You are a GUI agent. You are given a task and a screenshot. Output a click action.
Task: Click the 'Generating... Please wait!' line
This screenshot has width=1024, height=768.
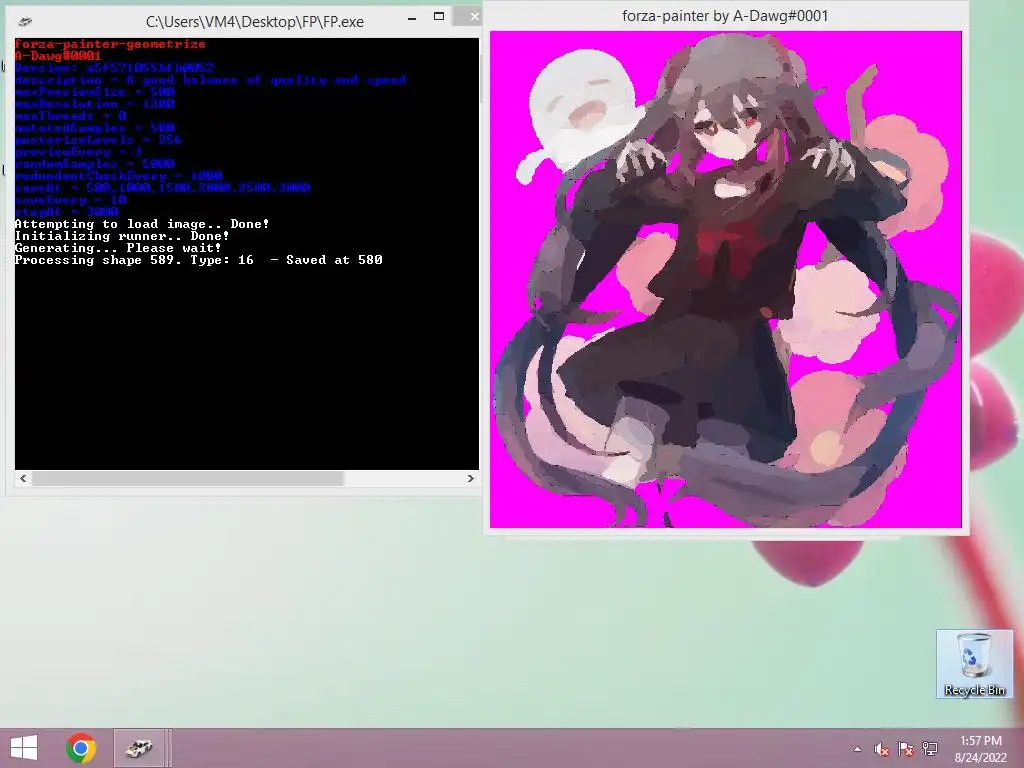point(118,248)
